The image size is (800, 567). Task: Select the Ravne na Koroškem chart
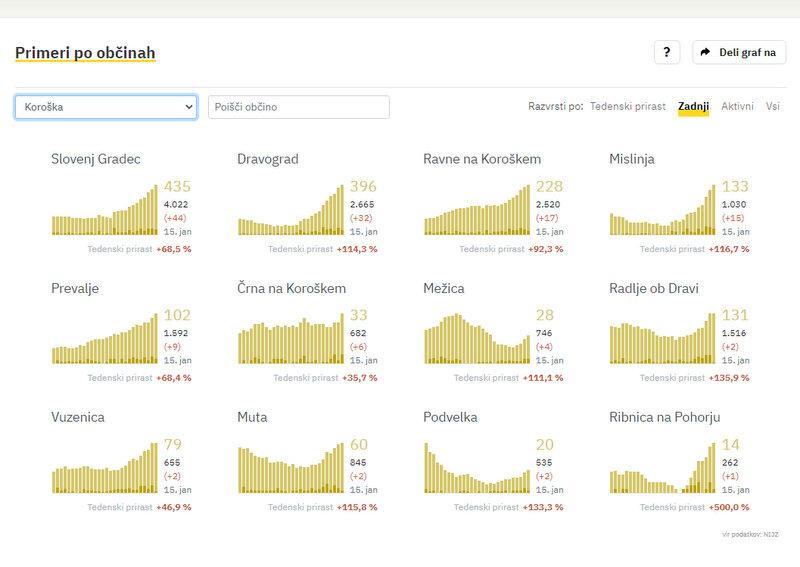pyautogui.click(x=476, y=212)
